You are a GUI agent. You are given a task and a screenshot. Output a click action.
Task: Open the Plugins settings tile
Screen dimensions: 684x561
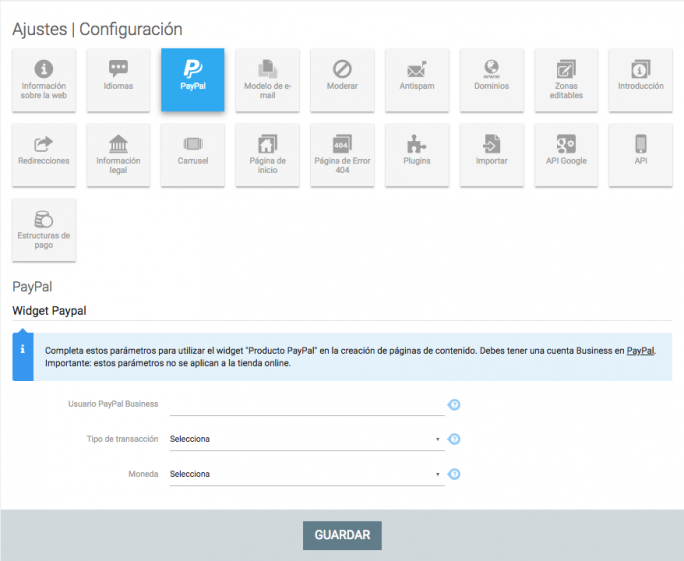pos(417,155)
